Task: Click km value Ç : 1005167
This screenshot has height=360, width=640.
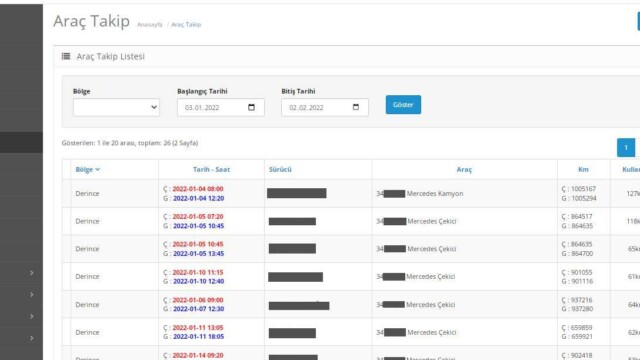Action: (x=578, y=189)
